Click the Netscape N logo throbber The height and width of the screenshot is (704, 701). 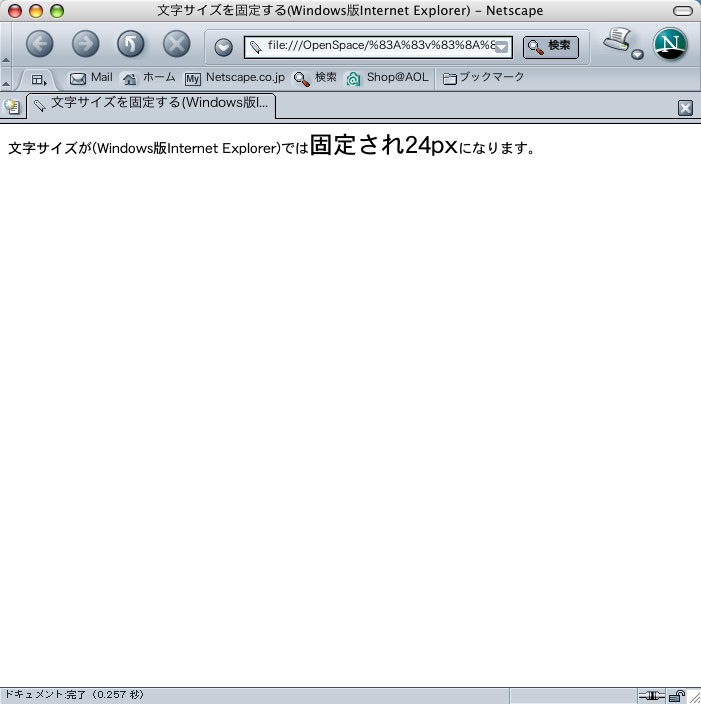(x=670, y=44)
